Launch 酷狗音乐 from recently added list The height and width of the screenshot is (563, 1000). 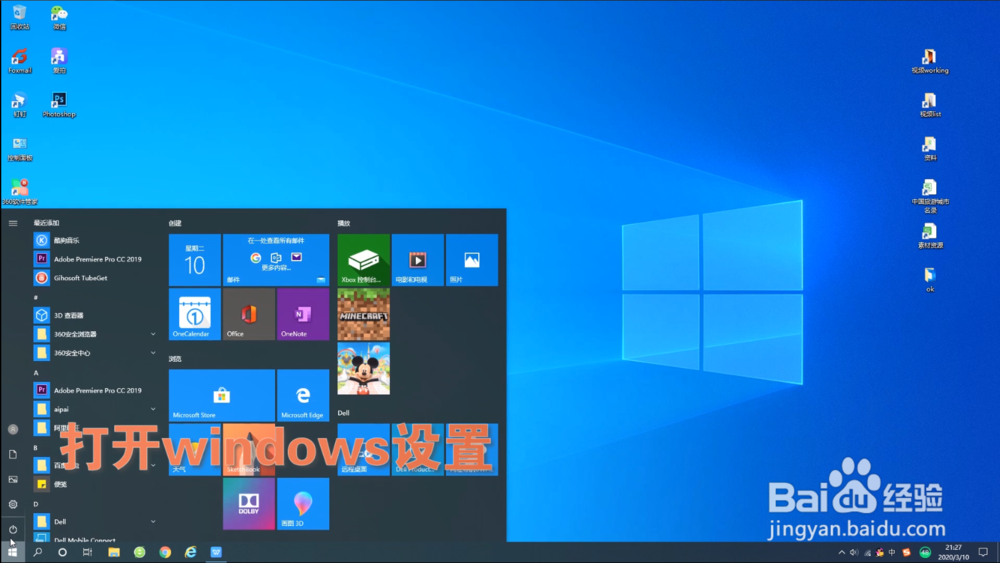click(94, 240)
